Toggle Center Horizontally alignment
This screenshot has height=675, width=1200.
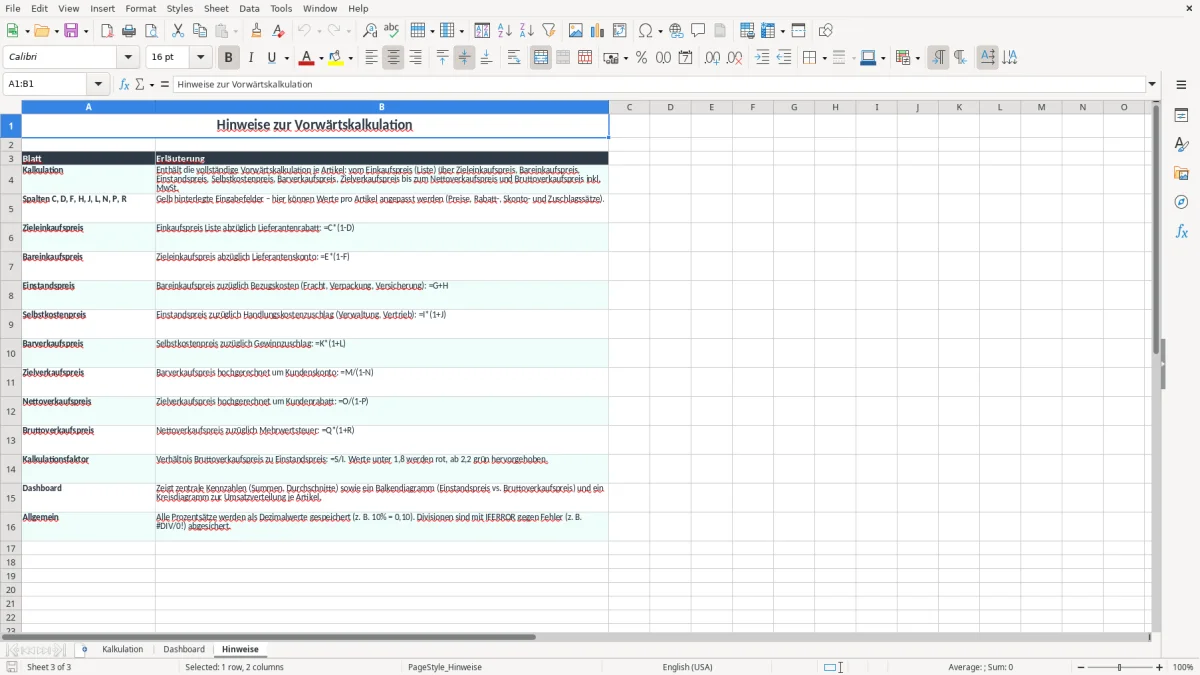[x=393, y=58]
